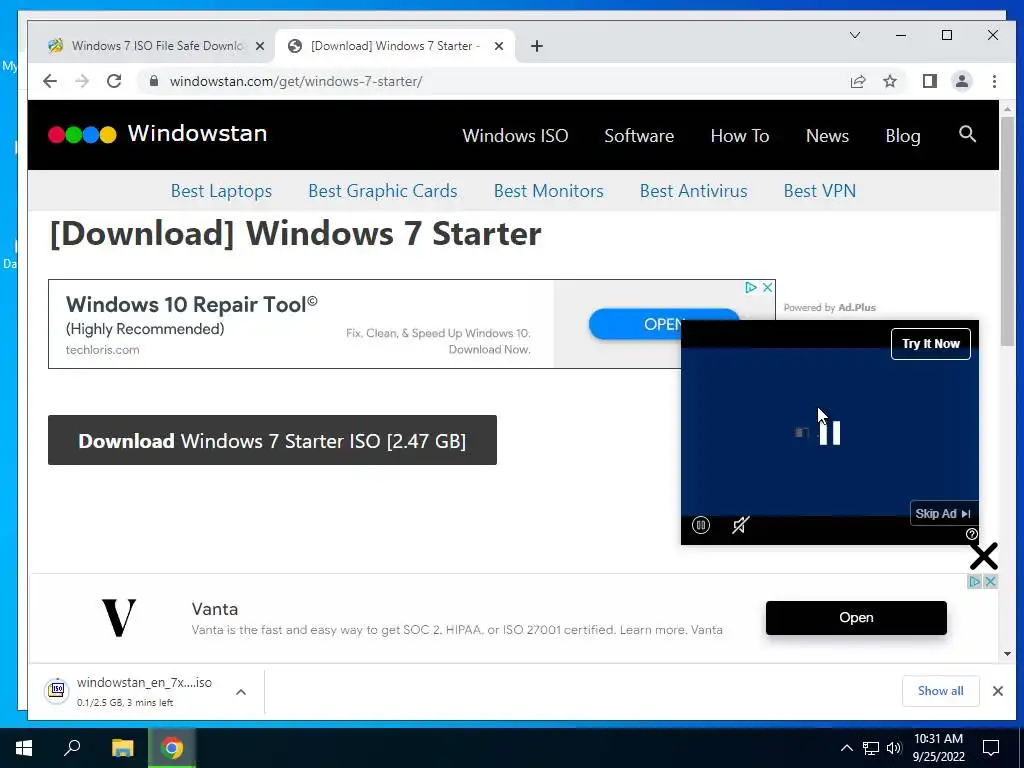Image resolution: width=1024 pixels, height=768 pixels.
Task: Open Chrome side panel icon
Action: pos(929,81)
